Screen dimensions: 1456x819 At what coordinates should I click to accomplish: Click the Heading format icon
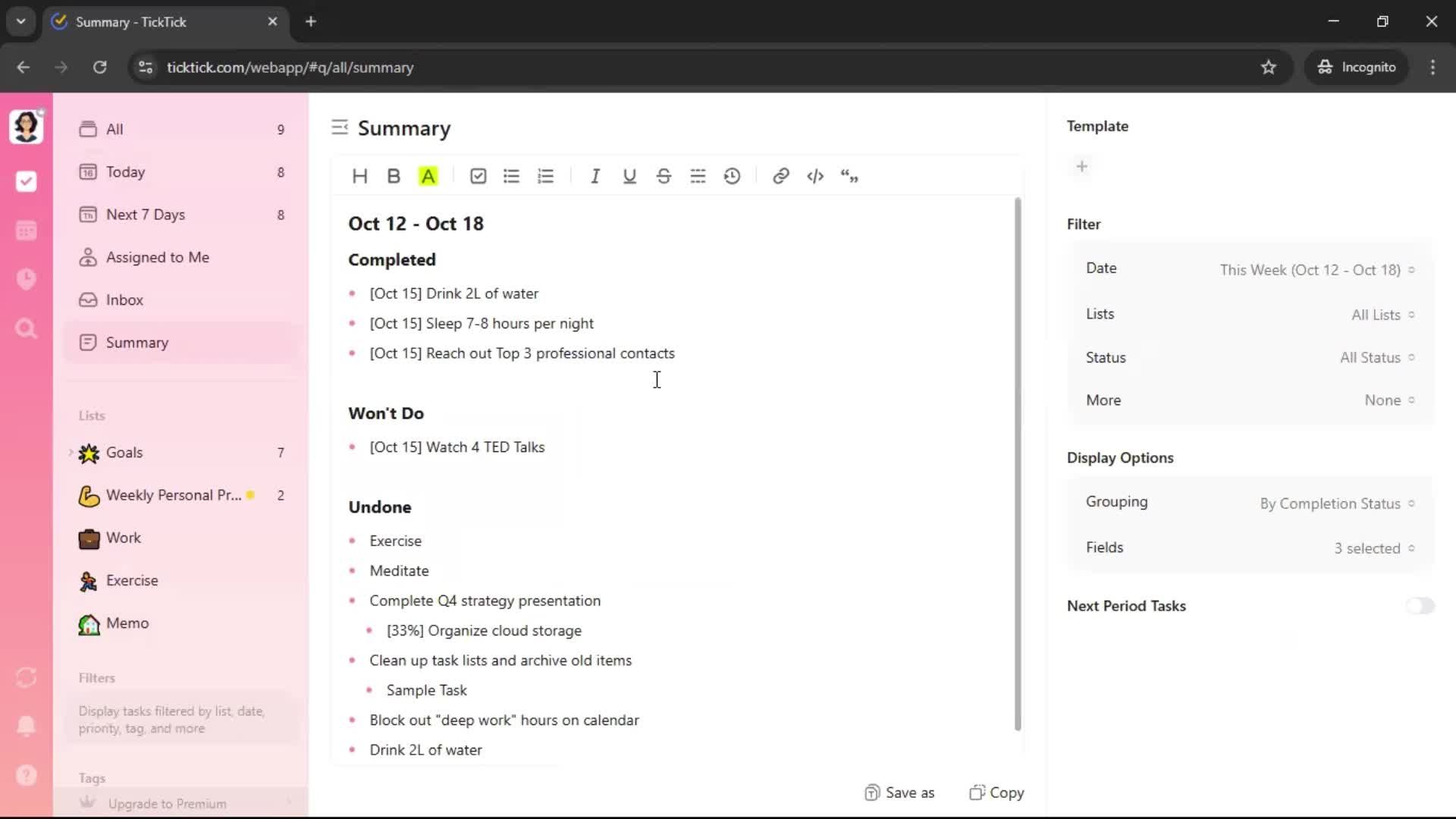(x=359, y=176)
